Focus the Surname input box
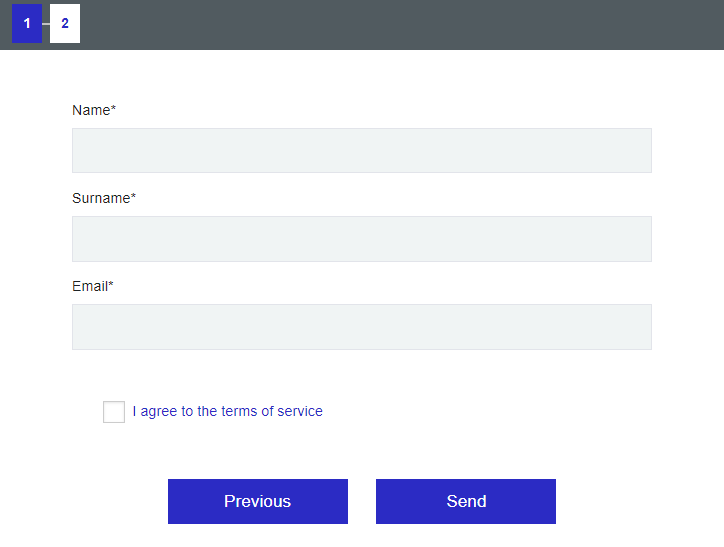This screenshot has height=547, width=724. pos(361,239)
